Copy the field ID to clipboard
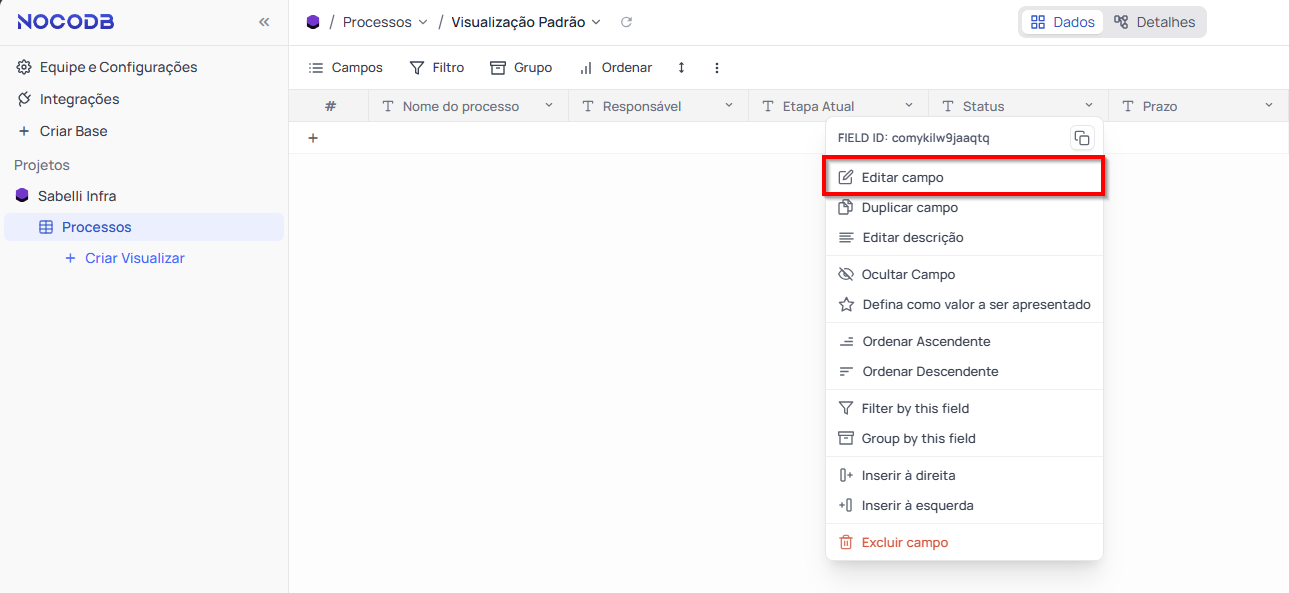This screenshot has width=1289, height=593. (1081, 138)
